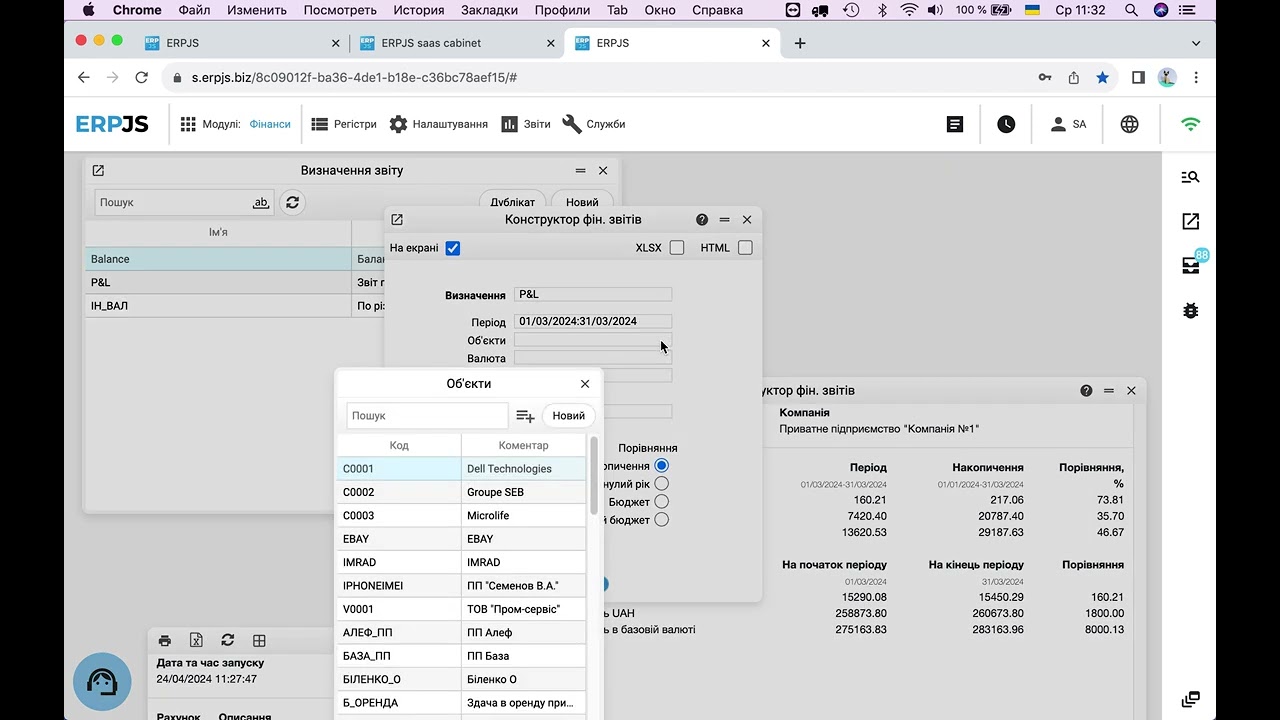Open the bug report icon in the right sidebar
Screen dimensions: 1280x720
click(1190, 310)
